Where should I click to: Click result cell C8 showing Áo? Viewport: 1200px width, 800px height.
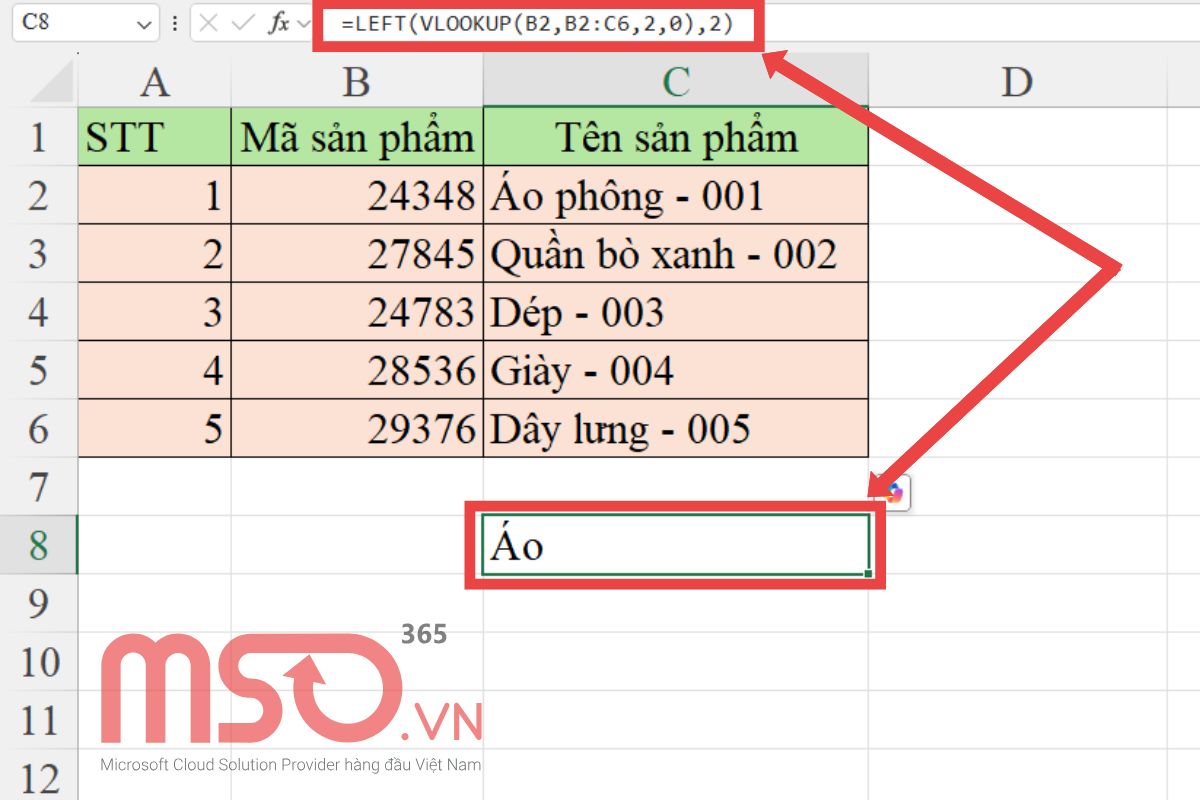[x=676, y=545]
